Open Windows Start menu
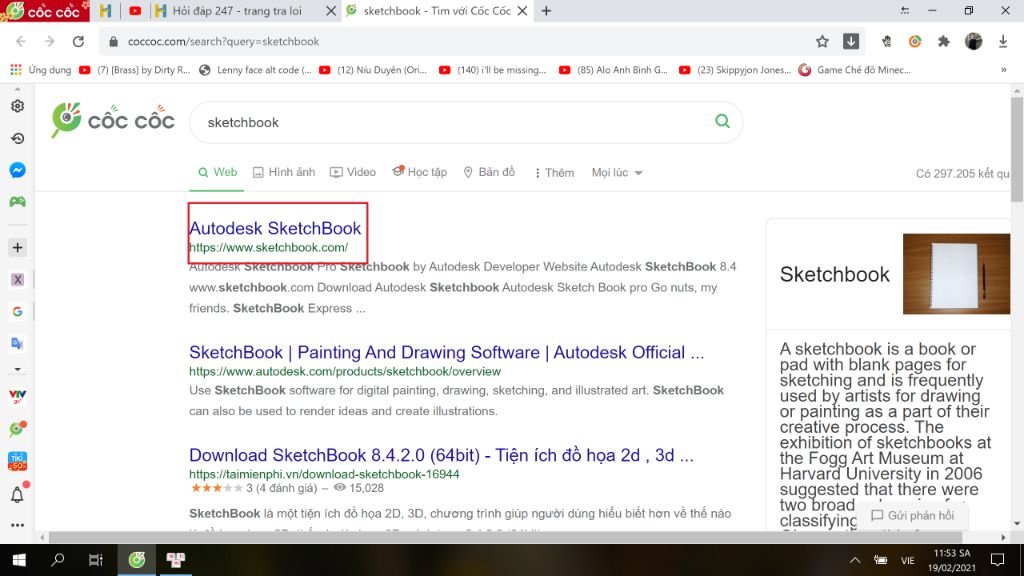The width and height of the screenshot is (1024, 576). (x=19, y=560)
